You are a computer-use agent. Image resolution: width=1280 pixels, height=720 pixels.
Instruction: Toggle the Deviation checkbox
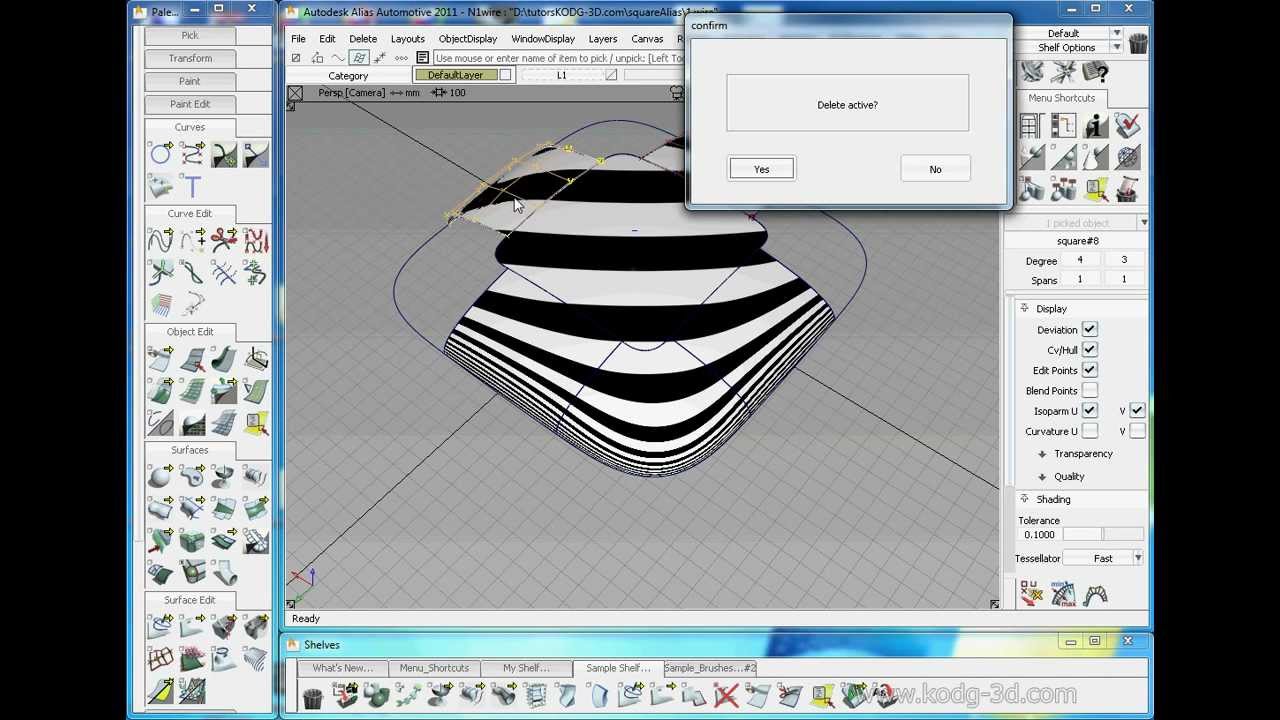[x=1089, y=329]
